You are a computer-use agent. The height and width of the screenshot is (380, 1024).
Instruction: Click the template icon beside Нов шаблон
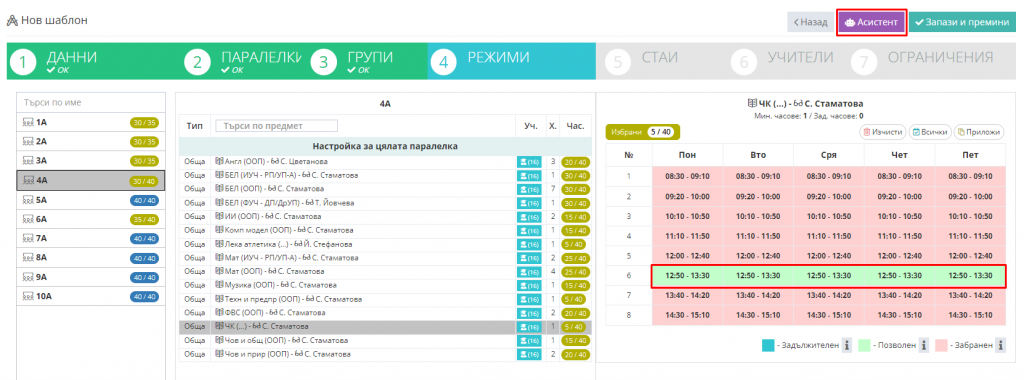12,20
